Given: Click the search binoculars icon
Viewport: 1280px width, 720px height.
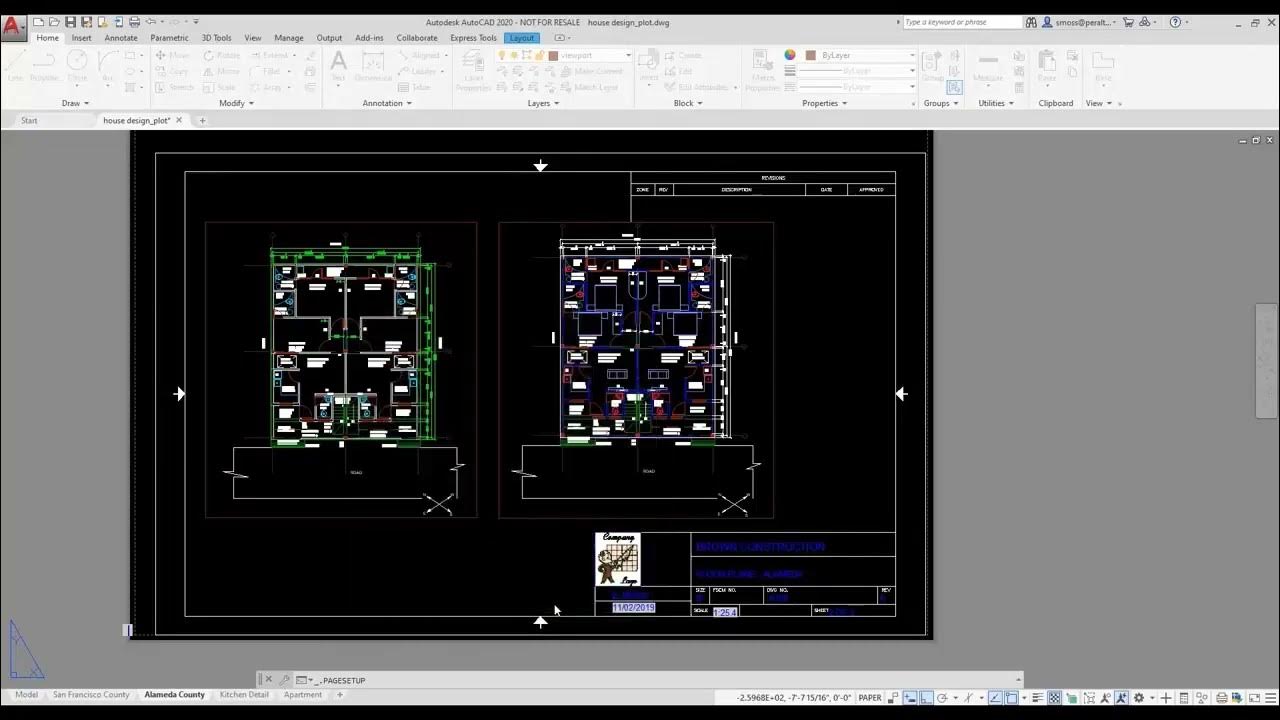Looking at the screenshot, I should tap(1032, 22).
